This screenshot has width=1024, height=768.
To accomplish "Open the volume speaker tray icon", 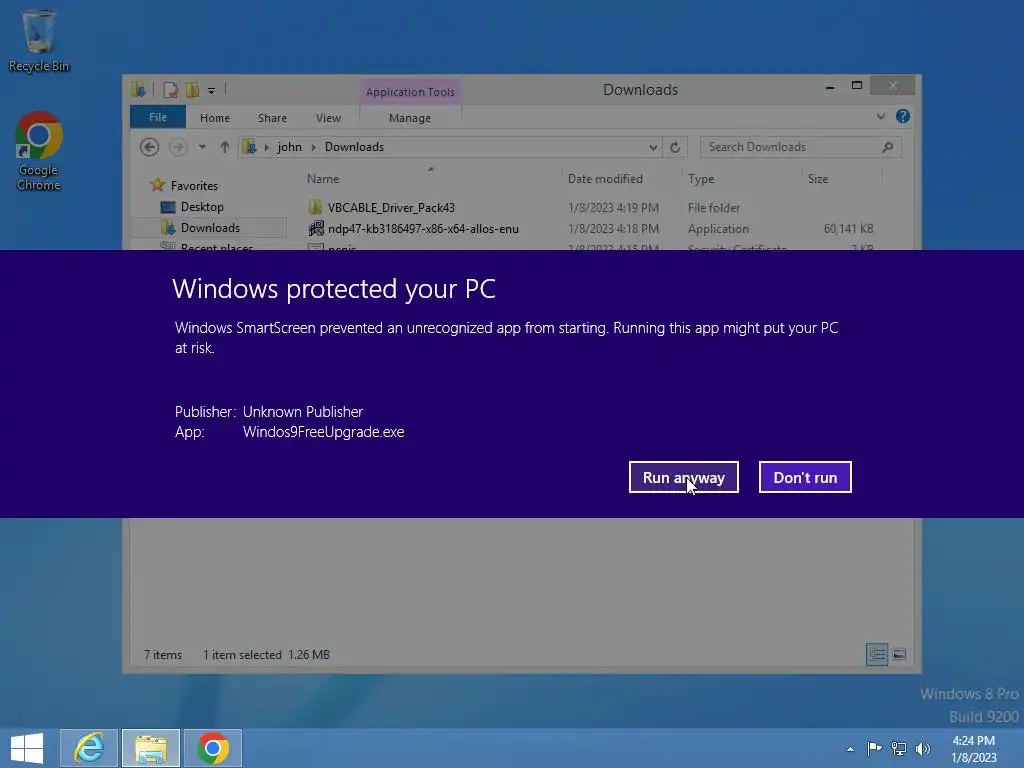I will (923, 748).
